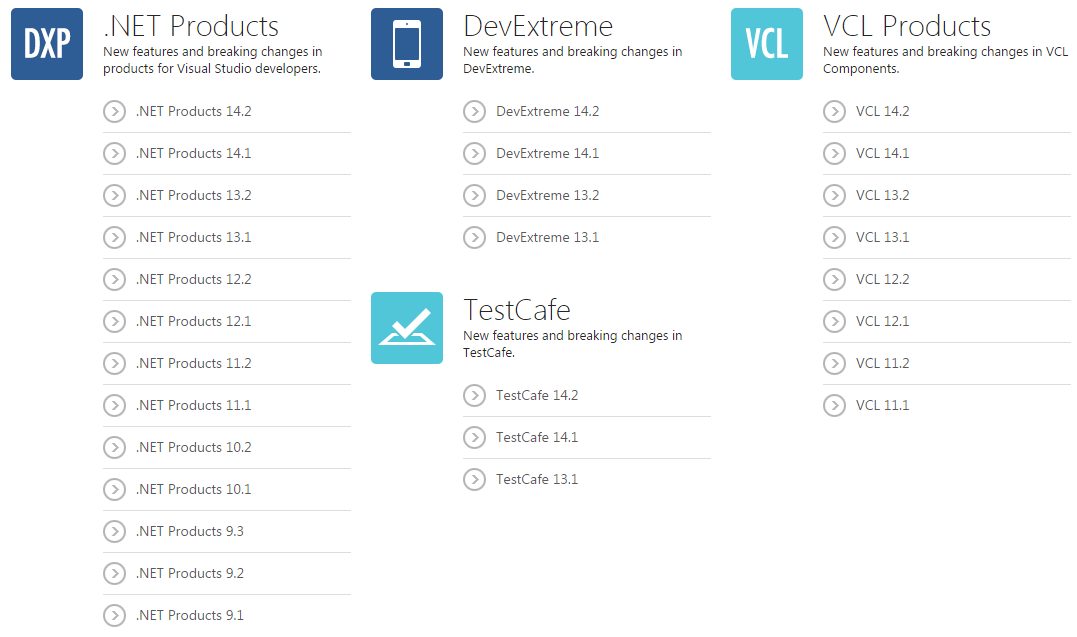The image size is (1077, 637).
Task: Click arrow icon beside .NET Products 12.1
Action: pos(114,321)
